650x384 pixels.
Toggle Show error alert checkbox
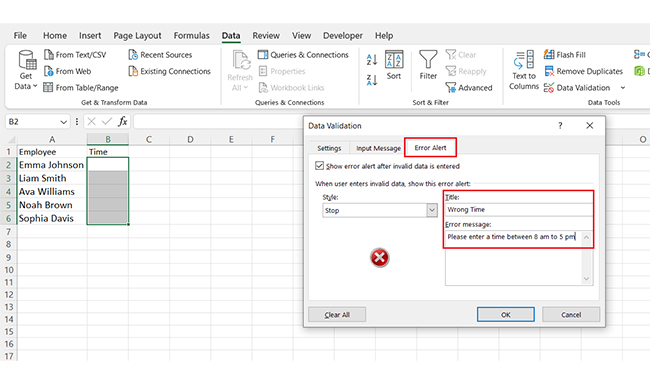coord(319,166)
